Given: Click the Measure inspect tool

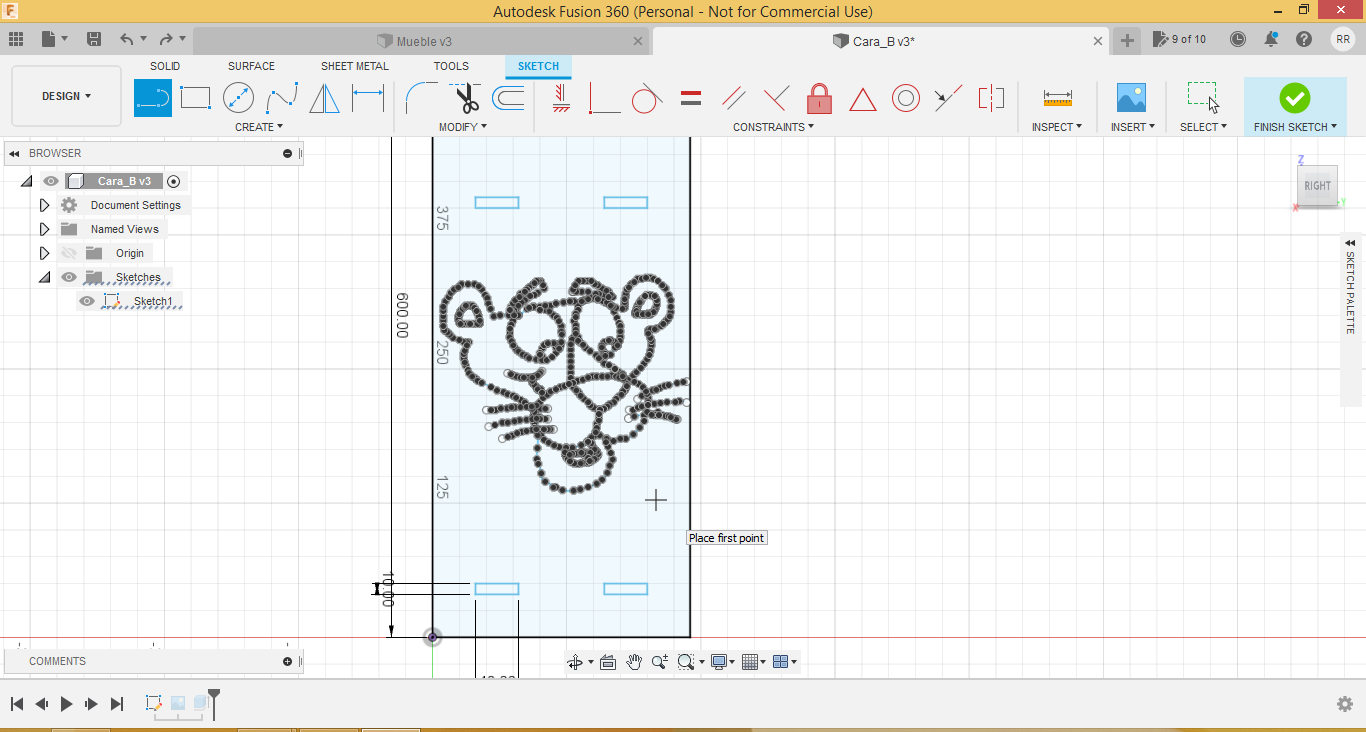Looking at the screenshot, I should [1057, 98].
